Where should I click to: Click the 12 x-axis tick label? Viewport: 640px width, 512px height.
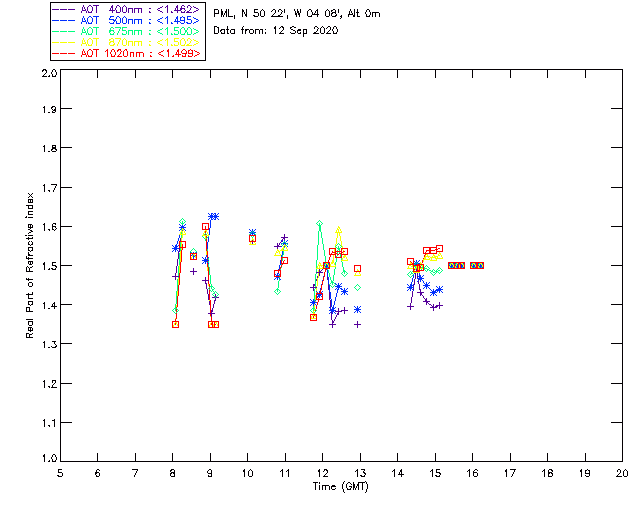322,473
